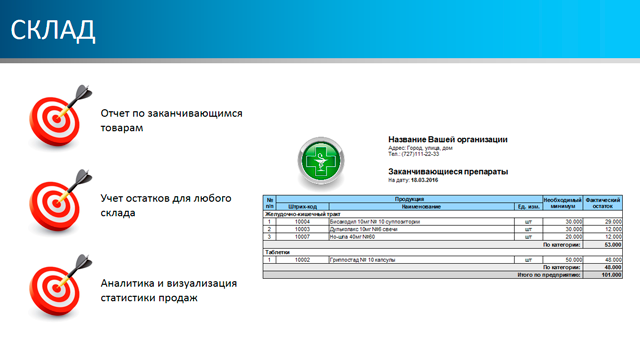Image resolution: width=640 pixels, height=360 pixels.
Task: Click the Учет остатков для любого склада text
Action: tap(166, 205)
